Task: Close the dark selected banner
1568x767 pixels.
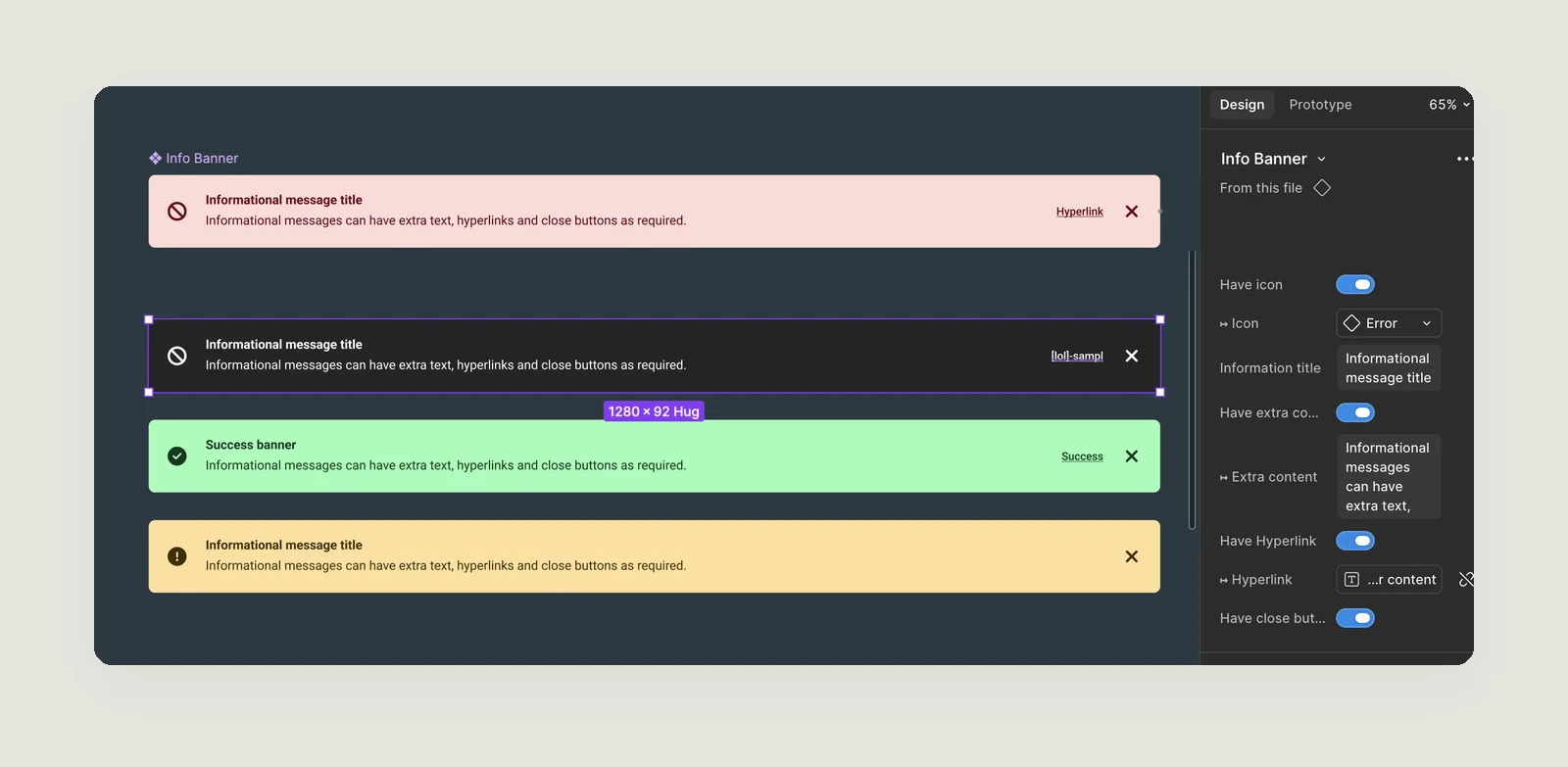Action: 1132,357
